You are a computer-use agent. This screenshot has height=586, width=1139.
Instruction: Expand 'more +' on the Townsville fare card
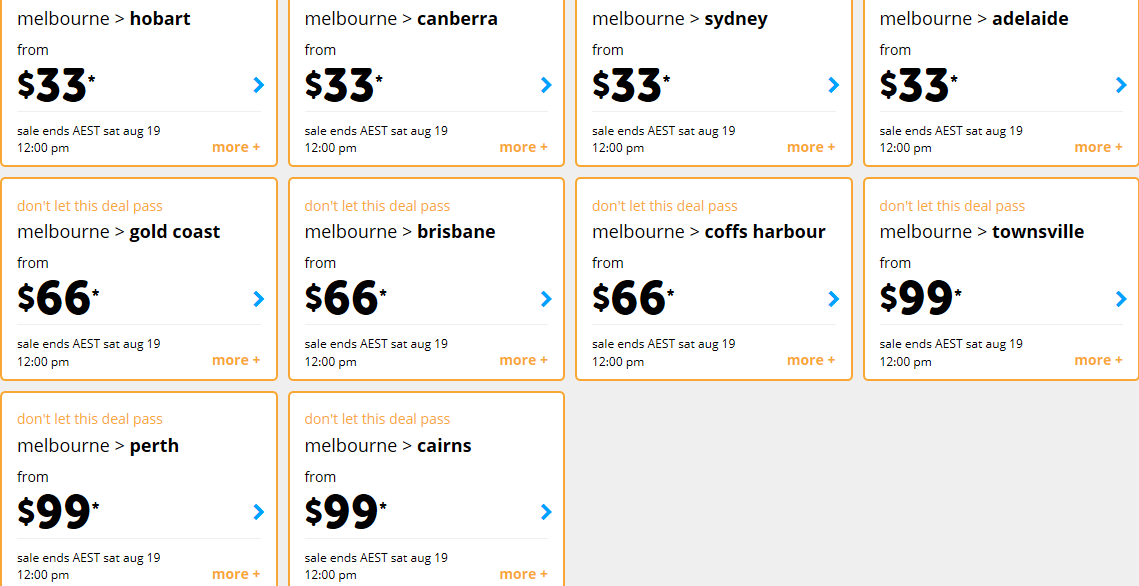pyautogui.click(x=1098, y=361)
